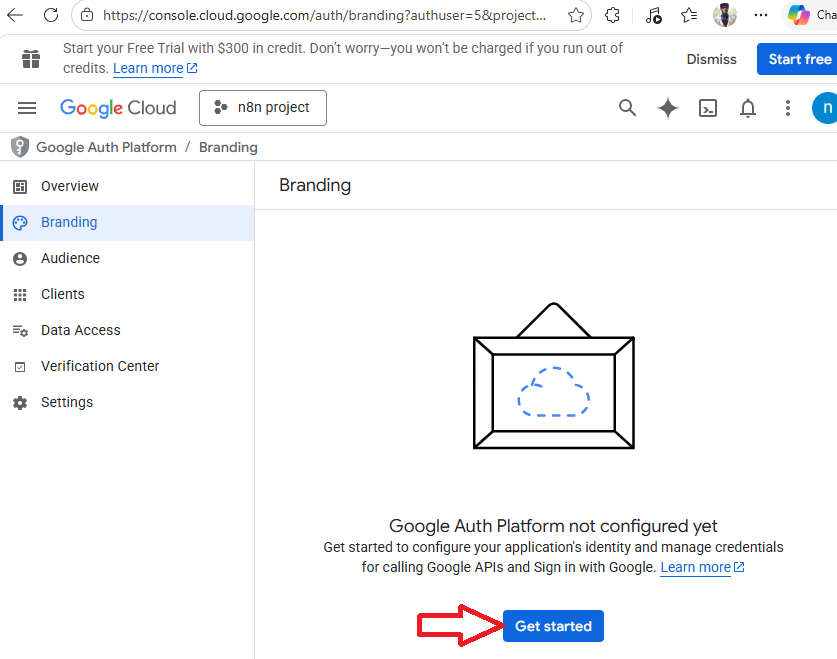Open the n8n project selector
This screenshot has width=837, height=659.
tap(263, 108)
